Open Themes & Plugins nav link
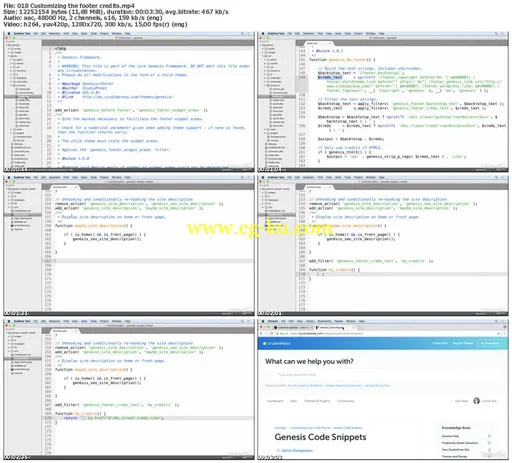This screenshot has height=463, width=512. pos(317,401)
